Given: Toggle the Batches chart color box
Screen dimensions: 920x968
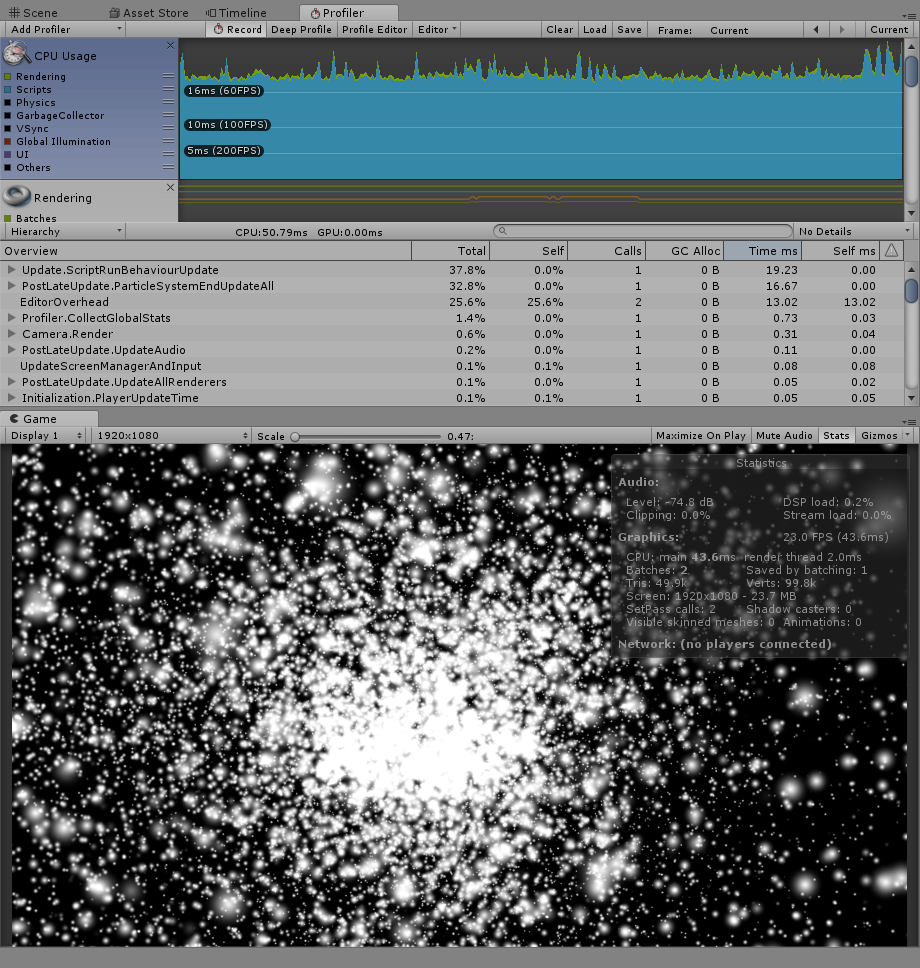Looking at the screenshot, I should tap(8, 218).
